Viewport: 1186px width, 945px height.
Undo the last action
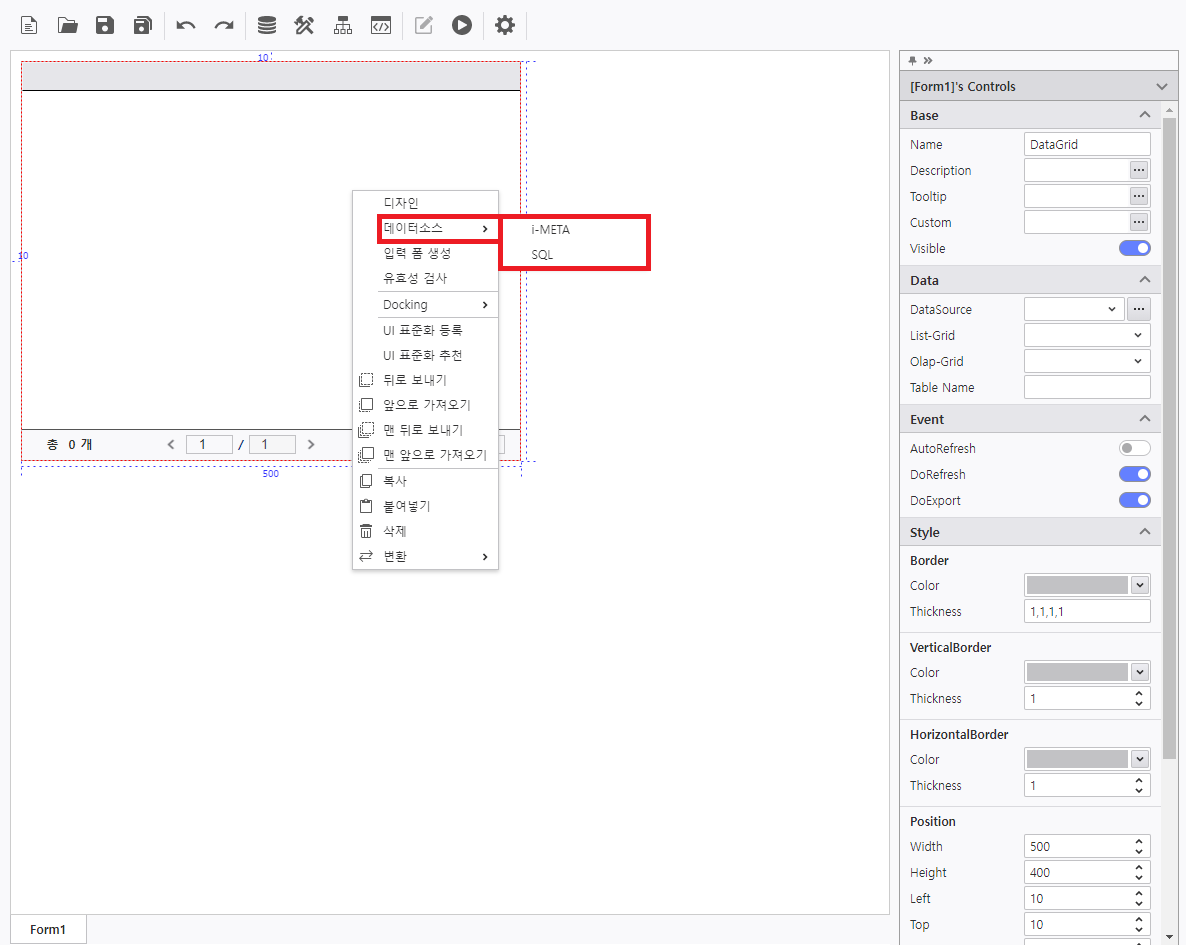pyautogui.click(x=186, y=25)
